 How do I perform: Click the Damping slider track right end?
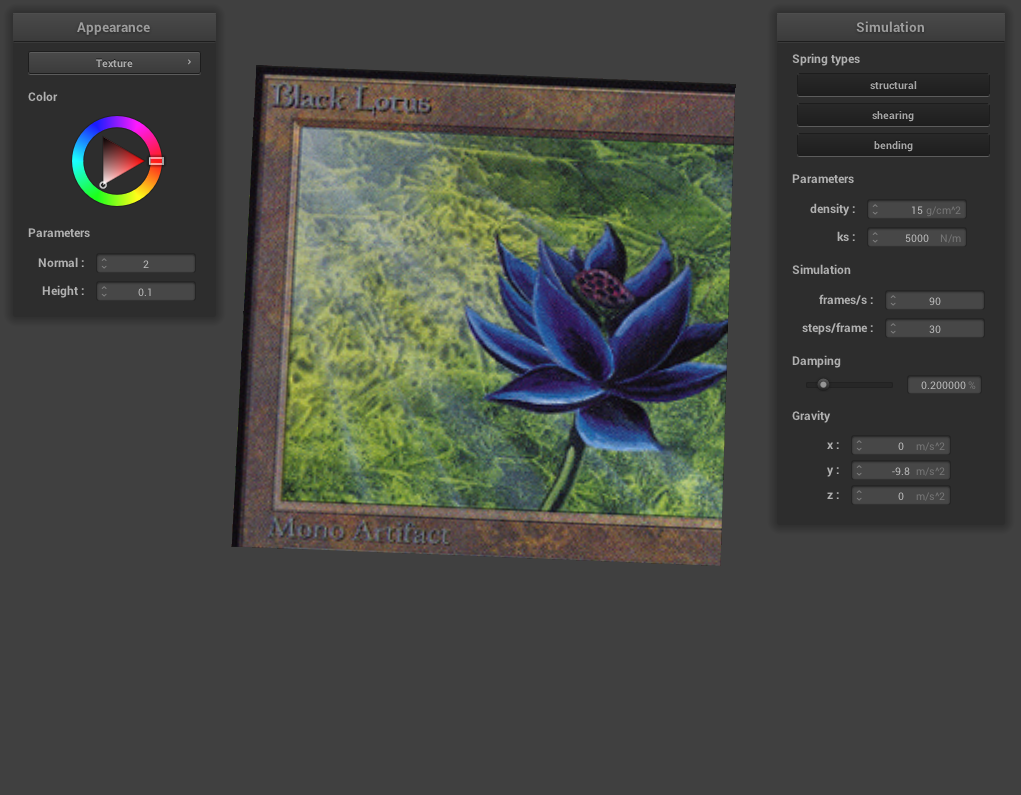889,385
